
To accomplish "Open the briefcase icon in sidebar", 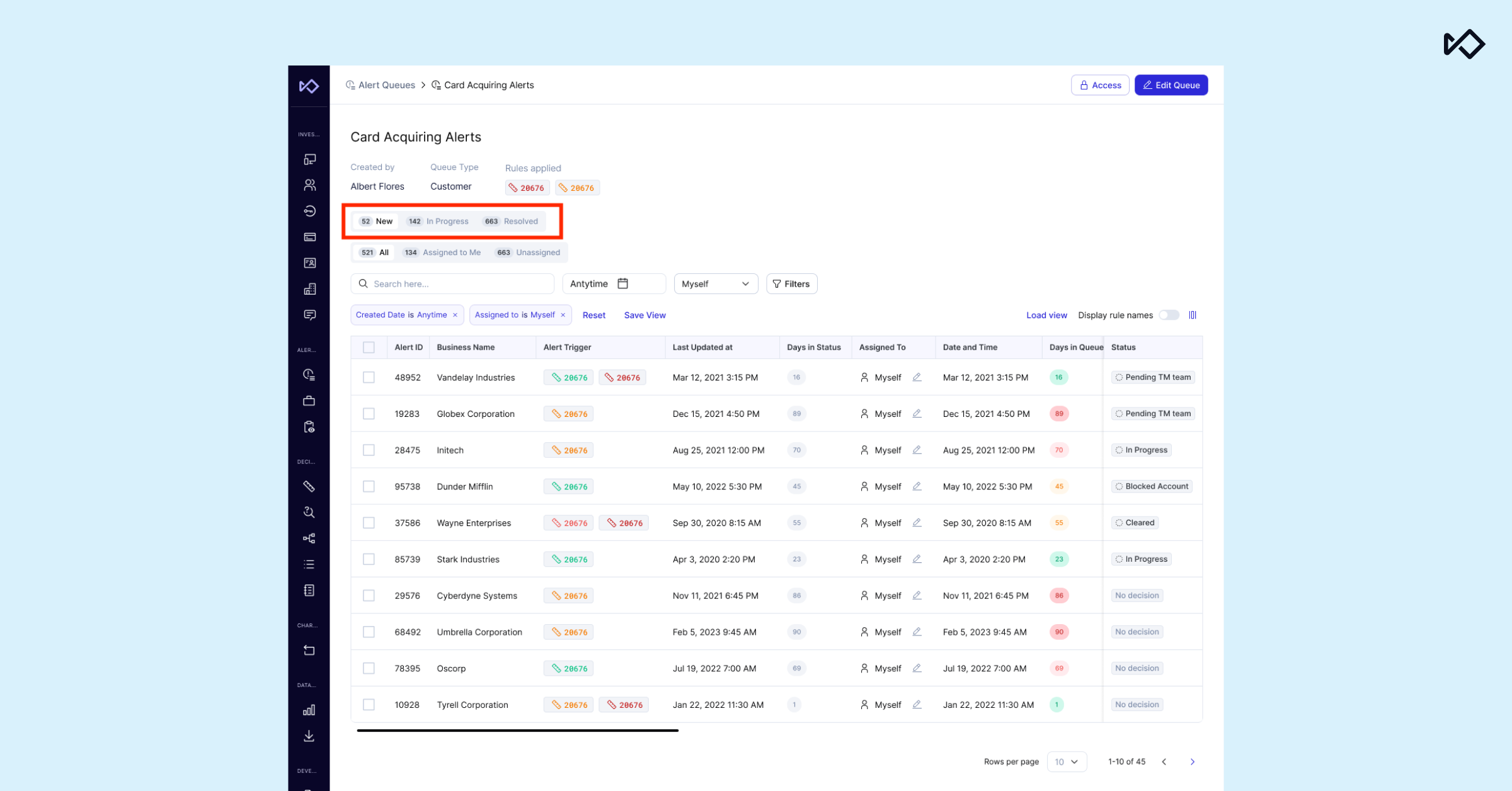I will click(309, 401).
